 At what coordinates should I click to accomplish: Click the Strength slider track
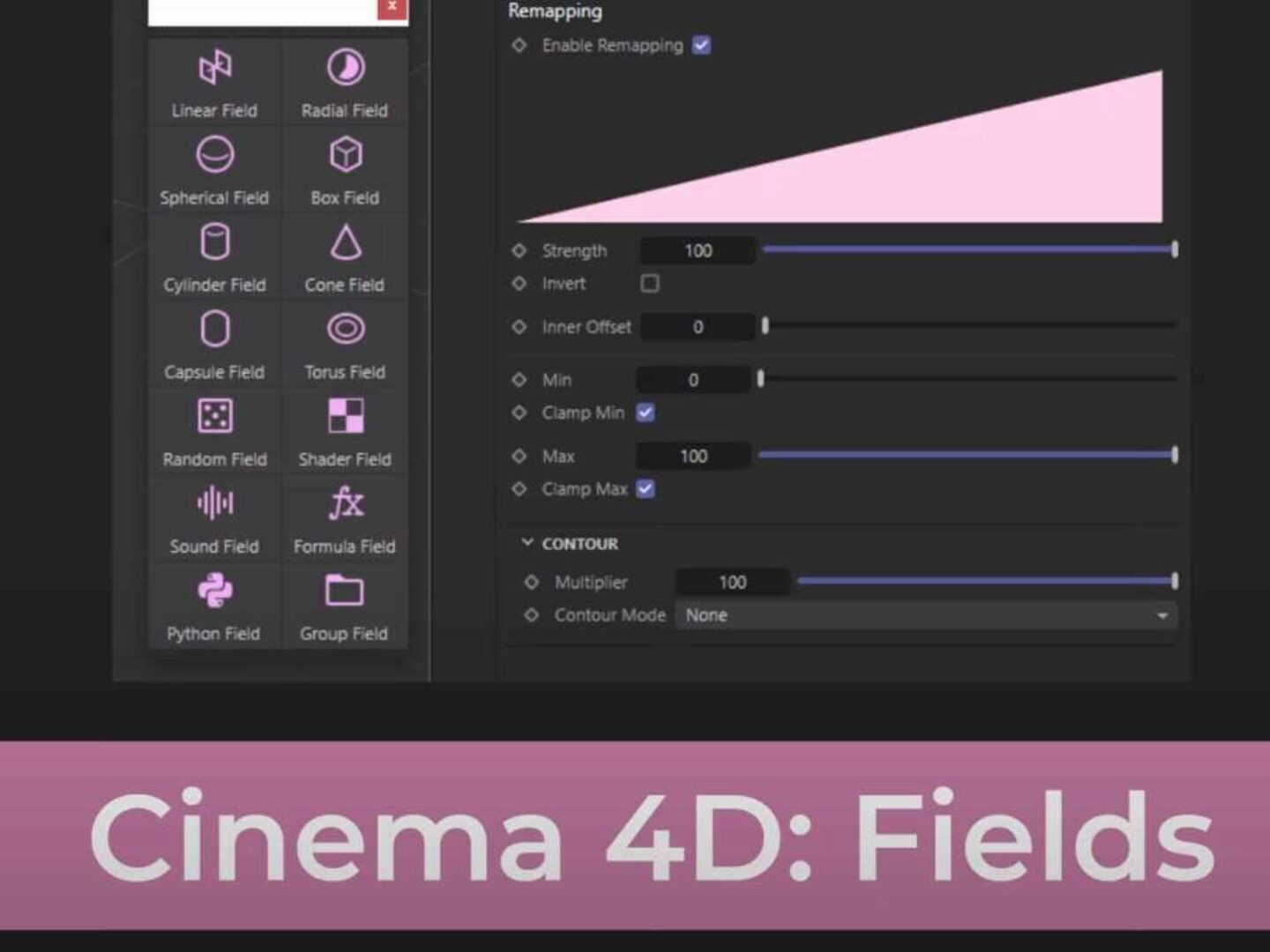(x=968, y=250)
